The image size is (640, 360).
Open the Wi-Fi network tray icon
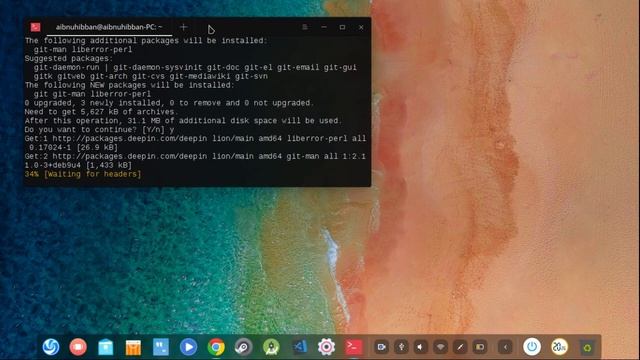click(x=440, y=347)
